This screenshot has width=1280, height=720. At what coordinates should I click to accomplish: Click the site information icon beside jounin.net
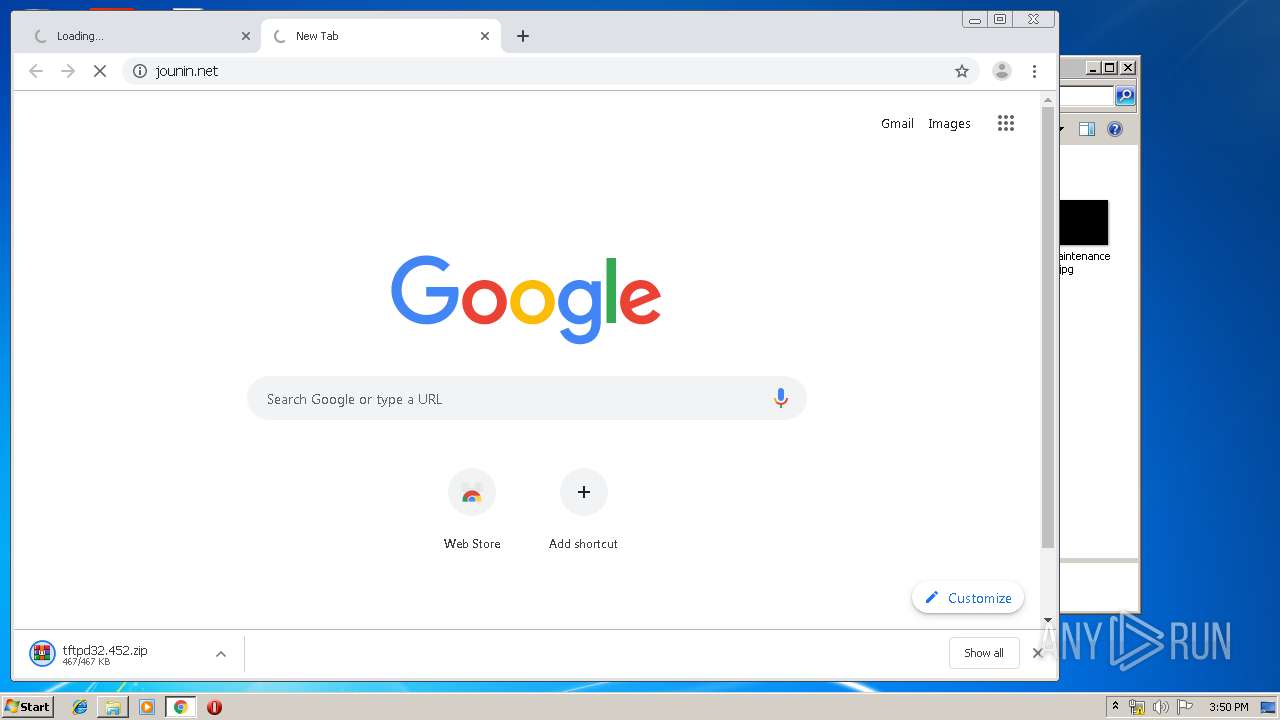click(x=140, y=71)
